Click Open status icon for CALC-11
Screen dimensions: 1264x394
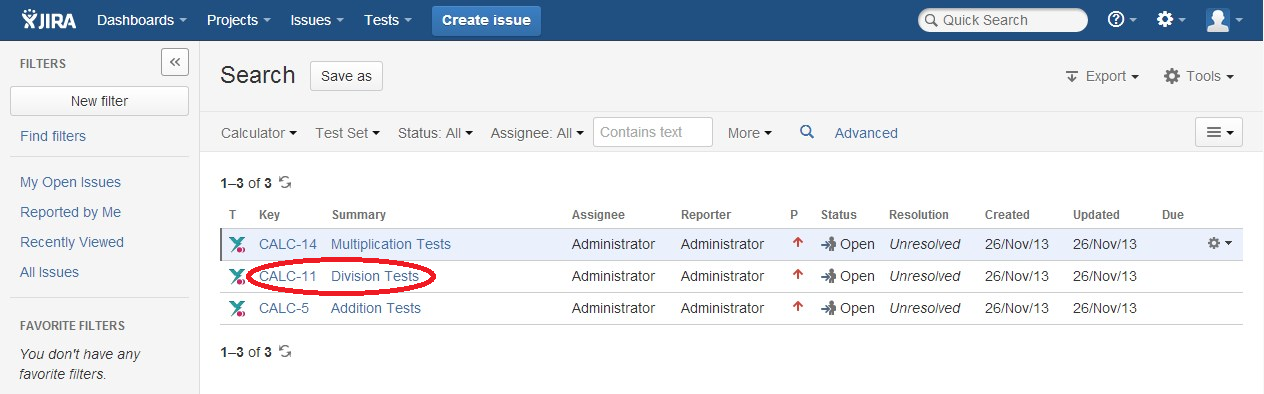(829, 276)
